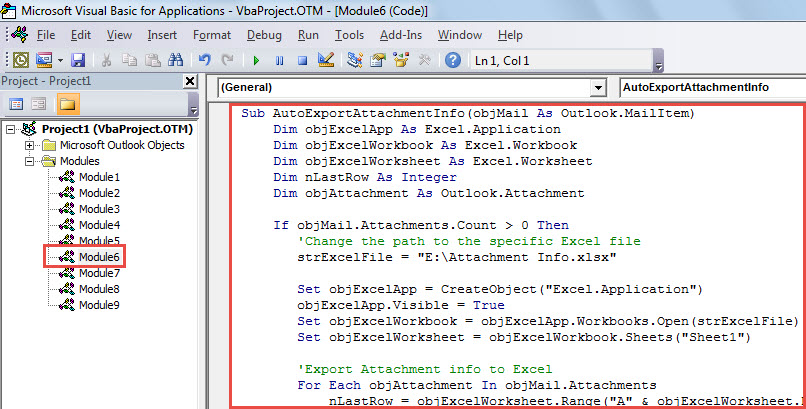Open the AutoExportAttachmentInfo procedure dropdown
Image resolution: width=806 pixels, height=409 pixels.
pos(712,87)
